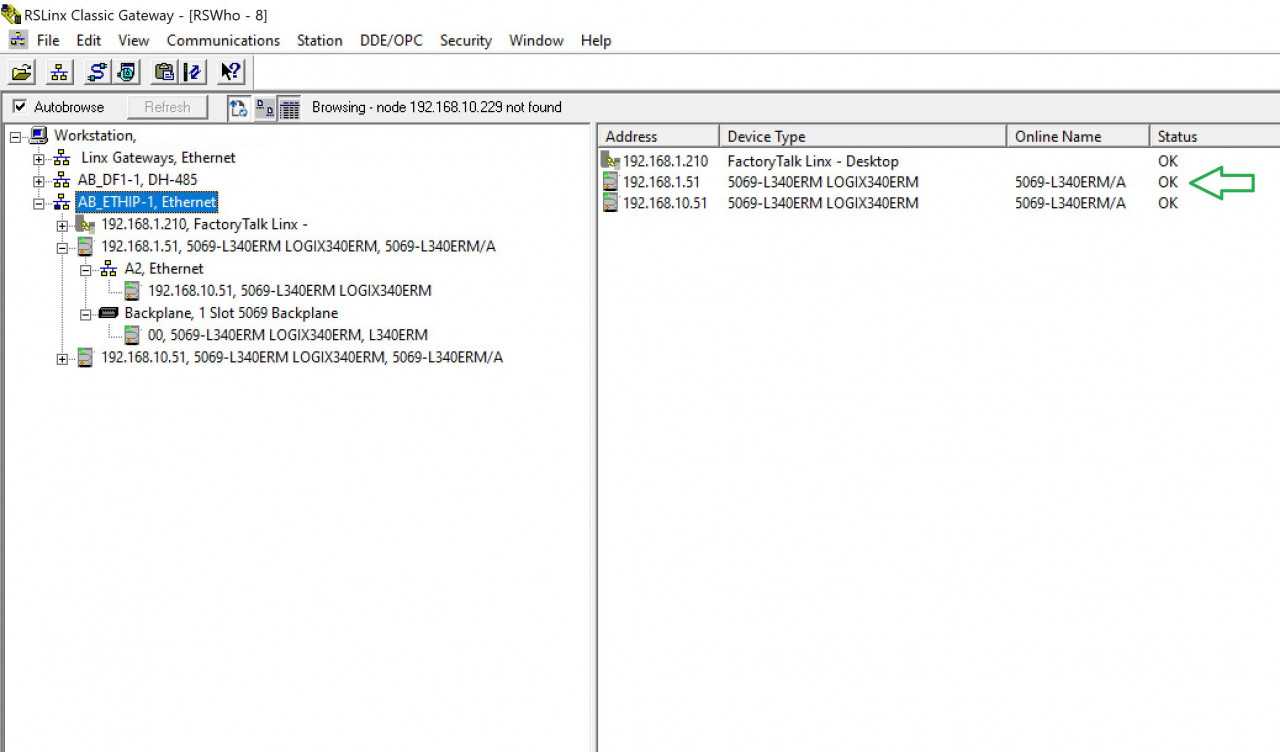Screen dimensions: 1280x752
Task: Click the 192.168.1.51 device icon in the list
Action: click(611, 182)
